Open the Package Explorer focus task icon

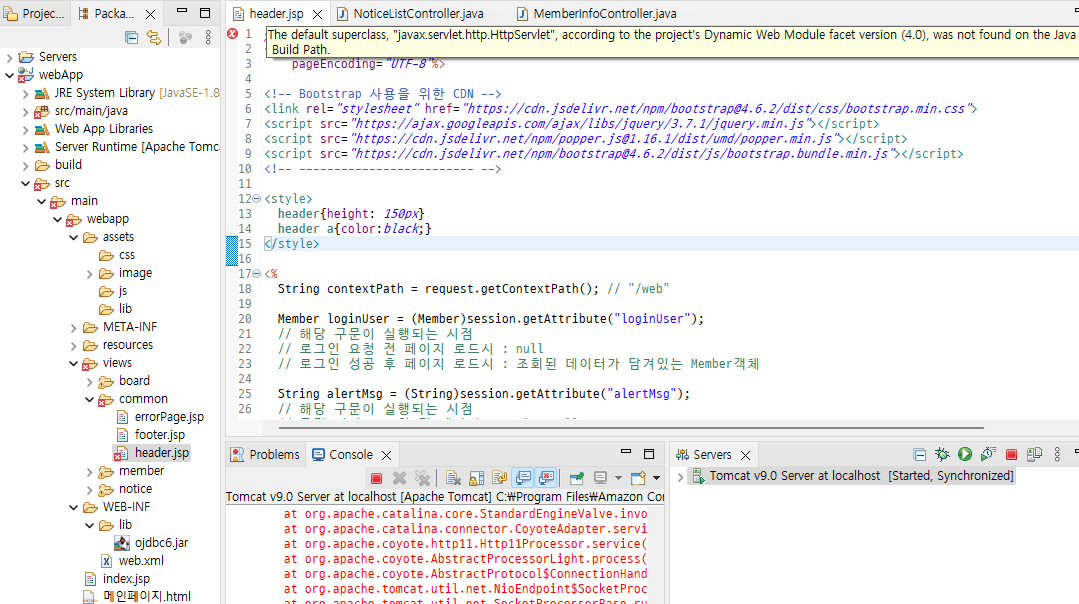[x=185, y=37]
